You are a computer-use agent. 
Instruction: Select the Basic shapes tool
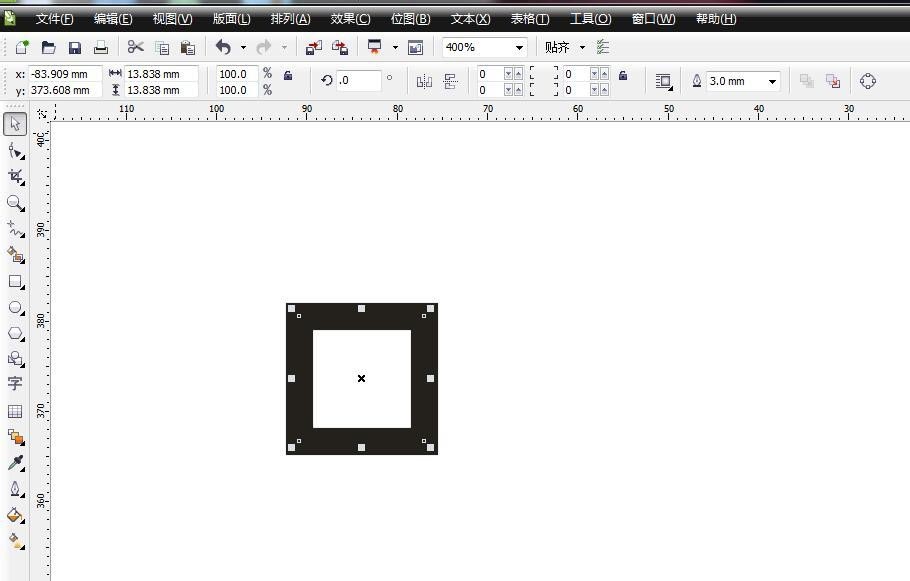coord(16,359)
